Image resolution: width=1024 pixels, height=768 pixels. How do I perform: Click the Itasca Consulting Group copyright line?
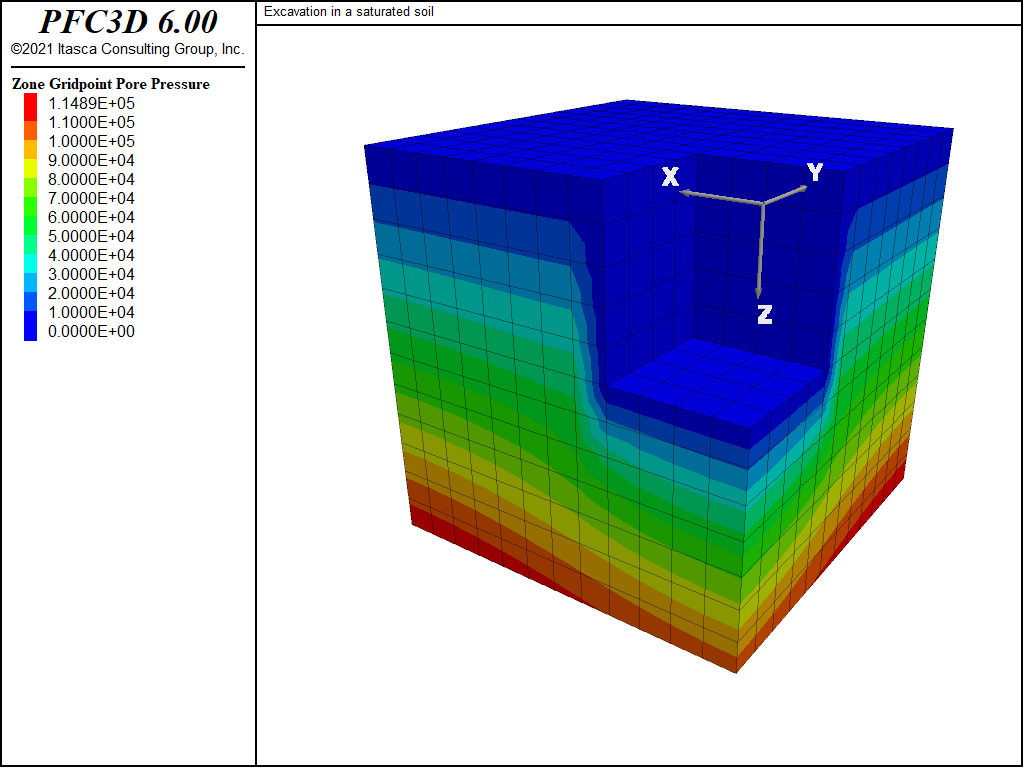(x=127, y=49)
